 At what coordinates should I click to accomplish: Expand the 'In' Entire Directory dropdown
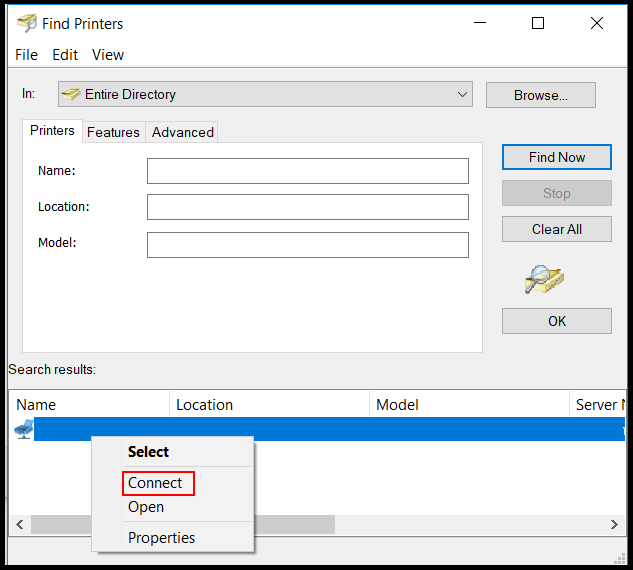[x=463, y=95]
